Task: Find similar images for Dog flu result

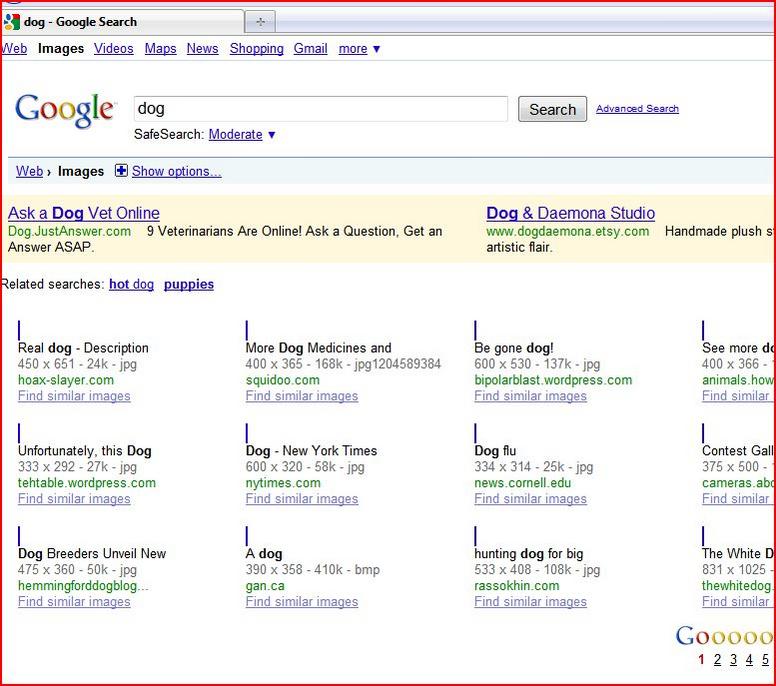Action: [x=530, y=499]
